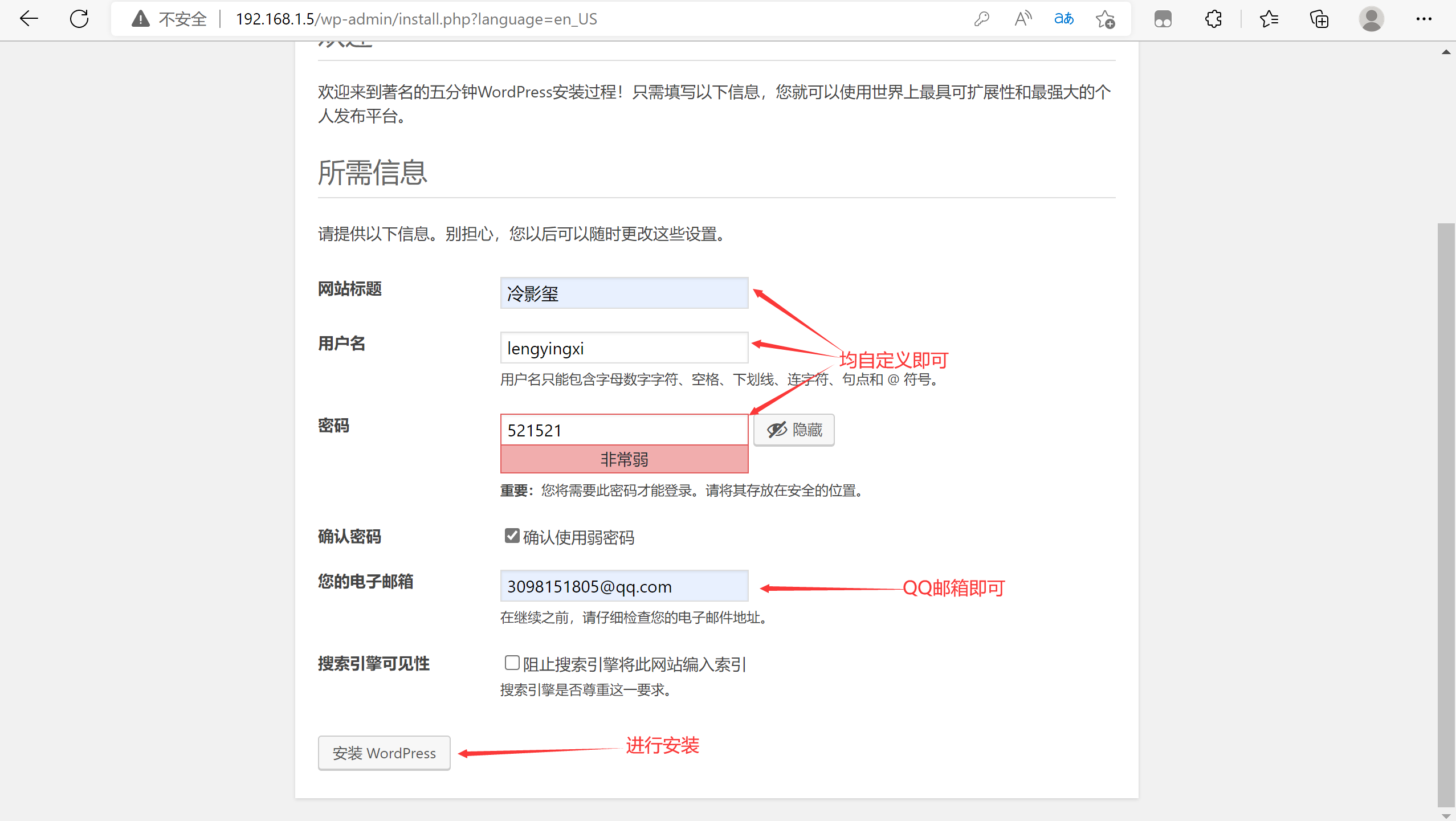Open the split screen icon in toolbar
1456x821 pixels.
(1163, 19)
